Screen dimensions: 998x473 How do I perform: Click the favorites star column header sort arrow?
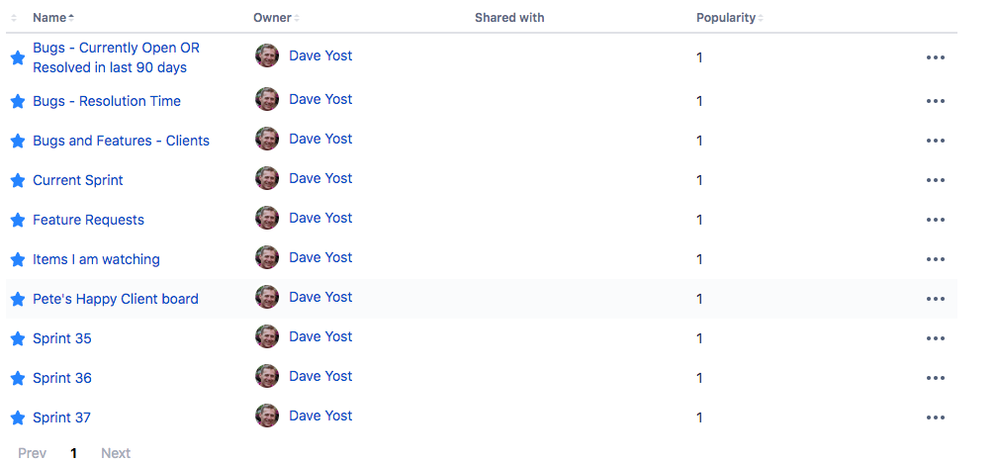tap(14, 18)
